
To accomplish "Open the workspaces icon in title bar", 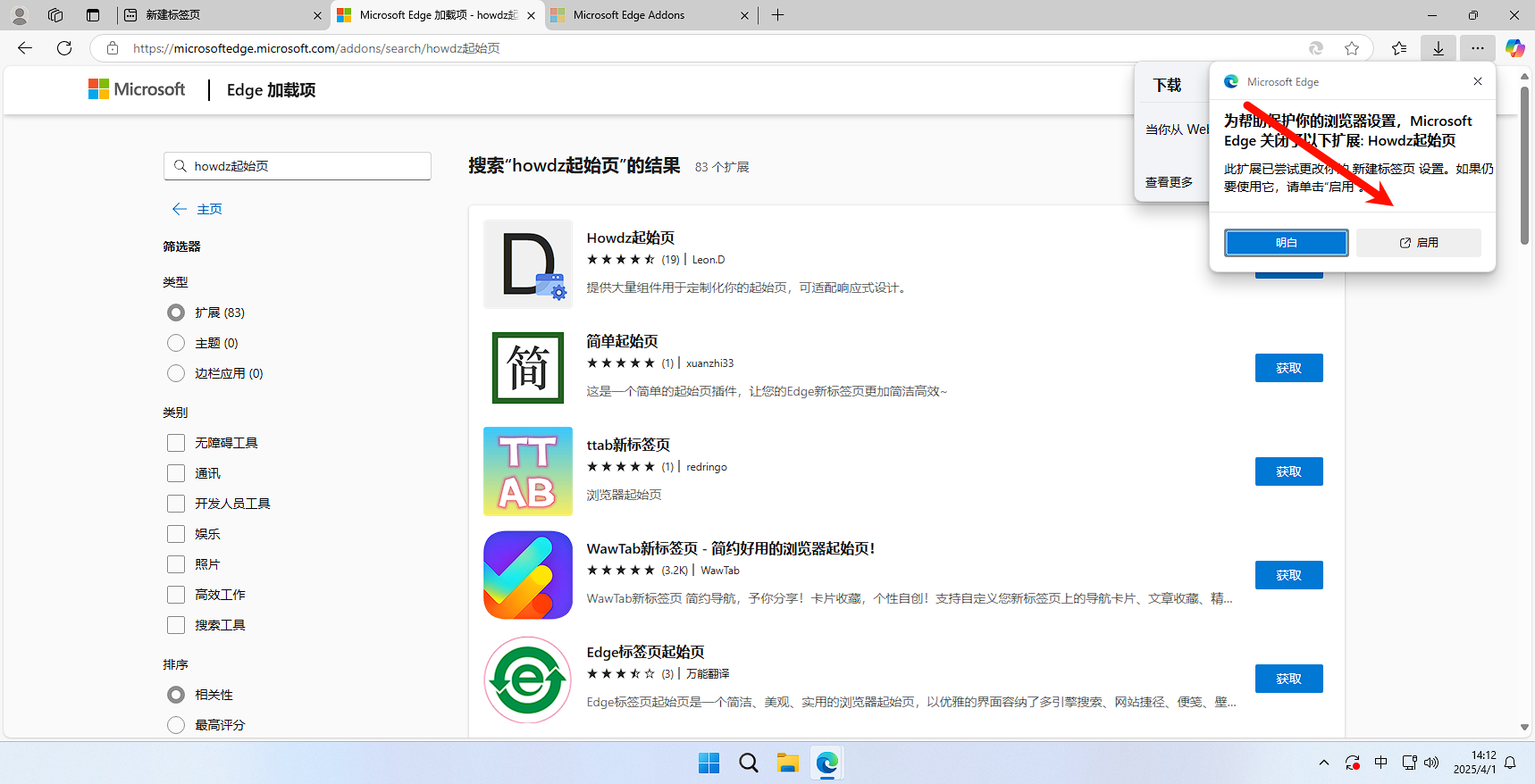I will 55,15.
